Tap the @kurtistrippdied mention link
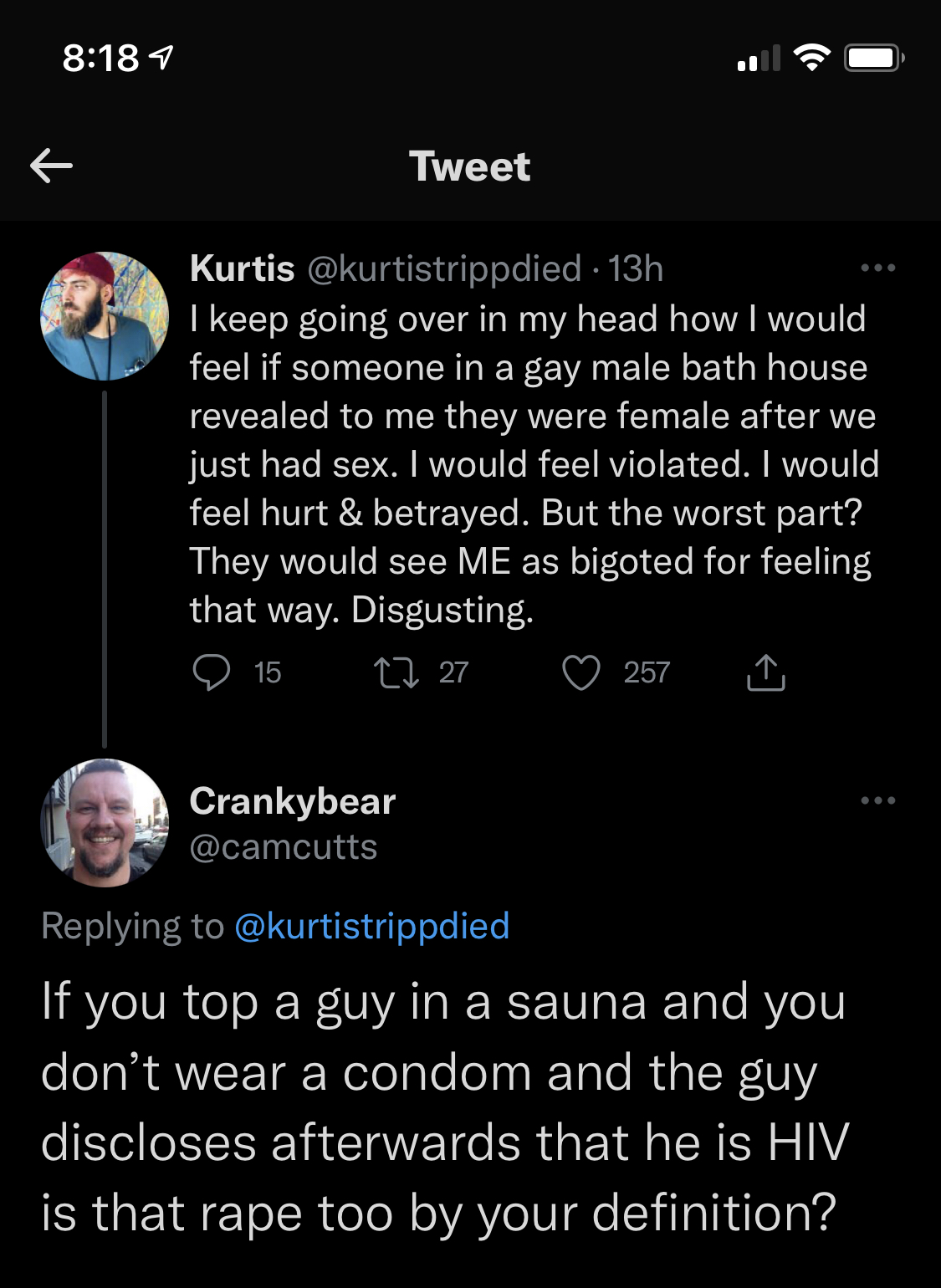Image resolution: width=941 pixels, height=1288 pixels. (371, 927)
